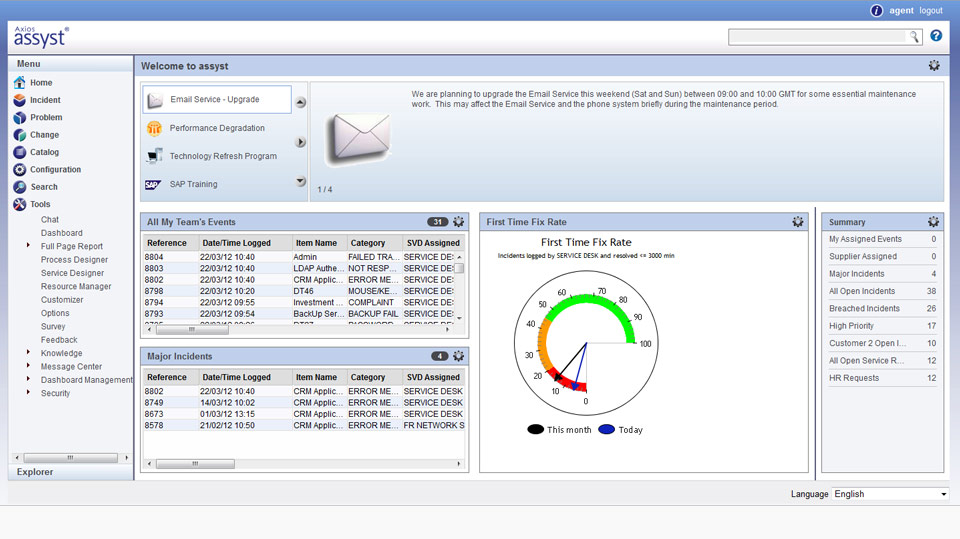Click the Incident icon in the sidebar menu
This screenshot has height=539, width=960.
pyautogui.click(x=20, y=100)
